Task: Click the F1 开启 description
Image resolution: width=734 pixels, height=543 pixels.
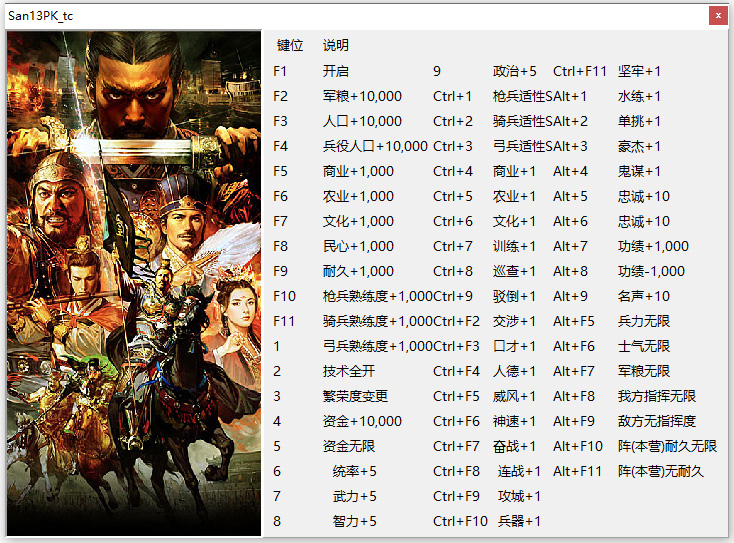Action: tap(336, 71)
